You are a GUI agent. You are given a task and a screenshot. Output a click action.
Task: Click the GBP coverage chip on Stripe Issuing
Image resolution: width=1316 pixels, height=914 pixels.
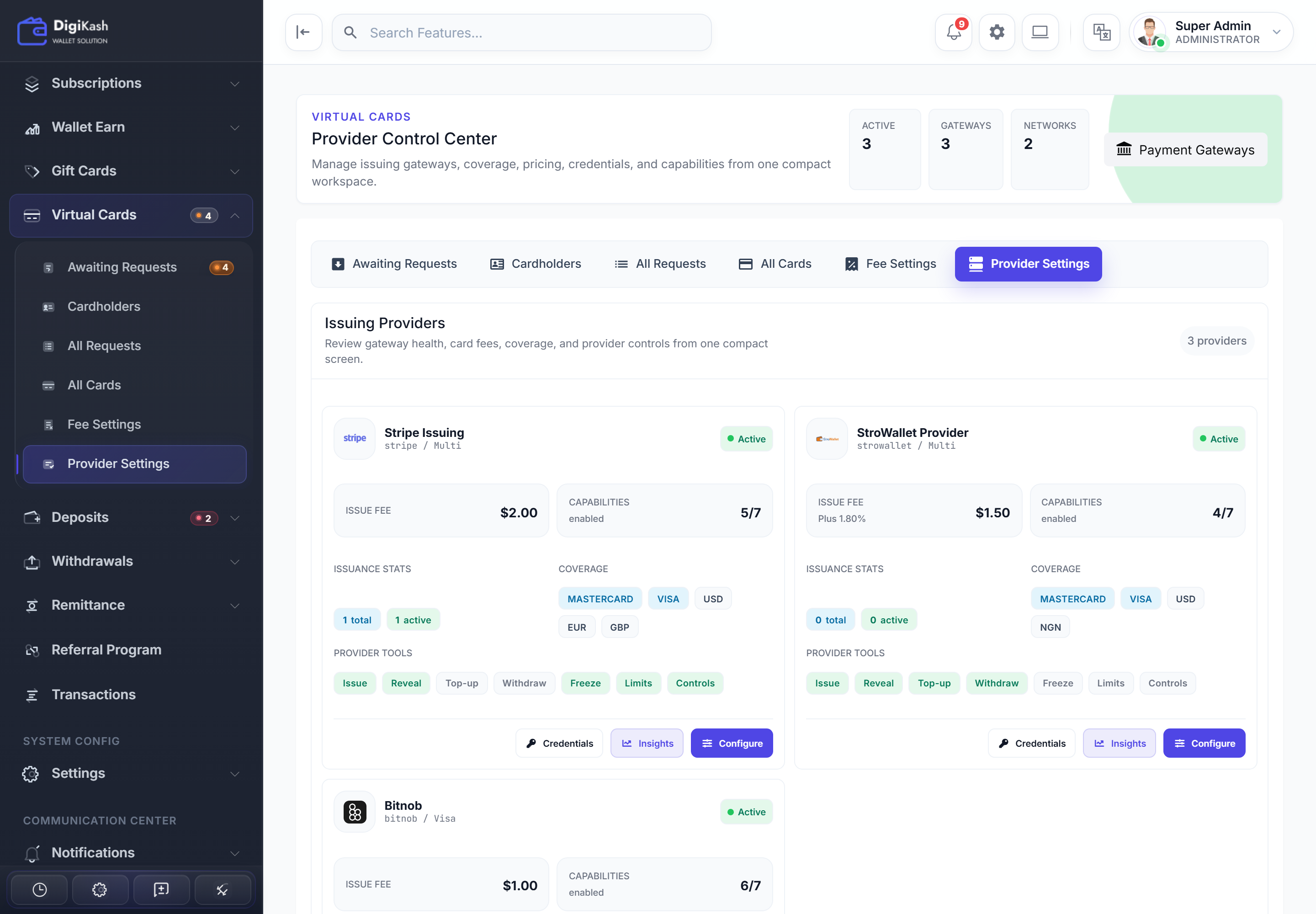tap(619, 627)
